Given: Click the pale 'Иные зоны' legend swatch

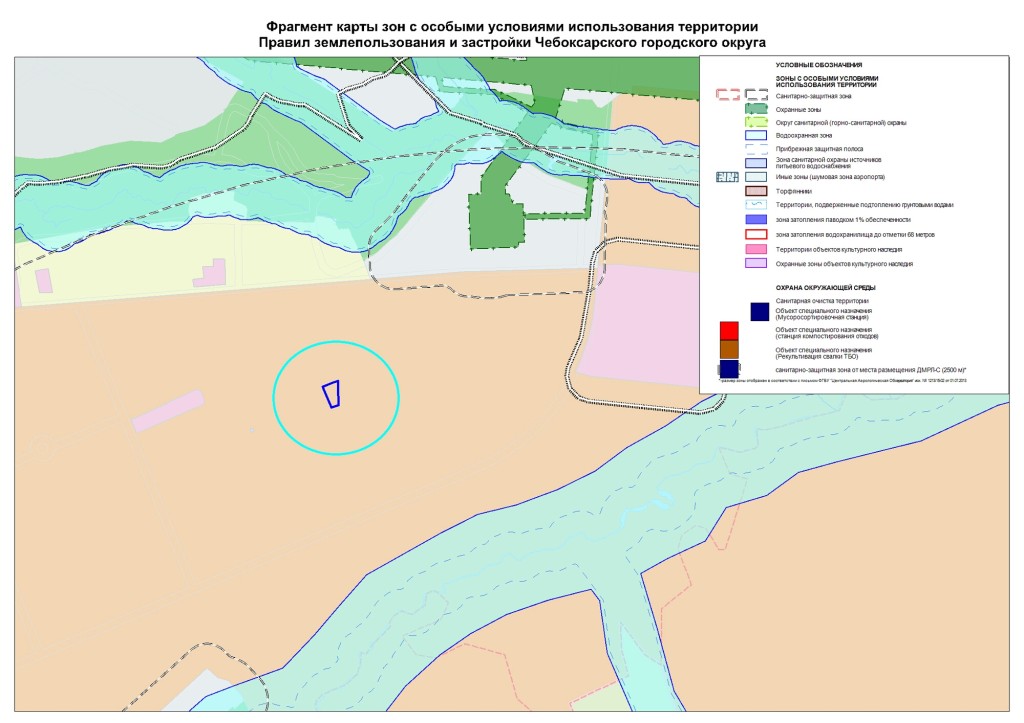Looking at the screenshot, I should (756, 177).
